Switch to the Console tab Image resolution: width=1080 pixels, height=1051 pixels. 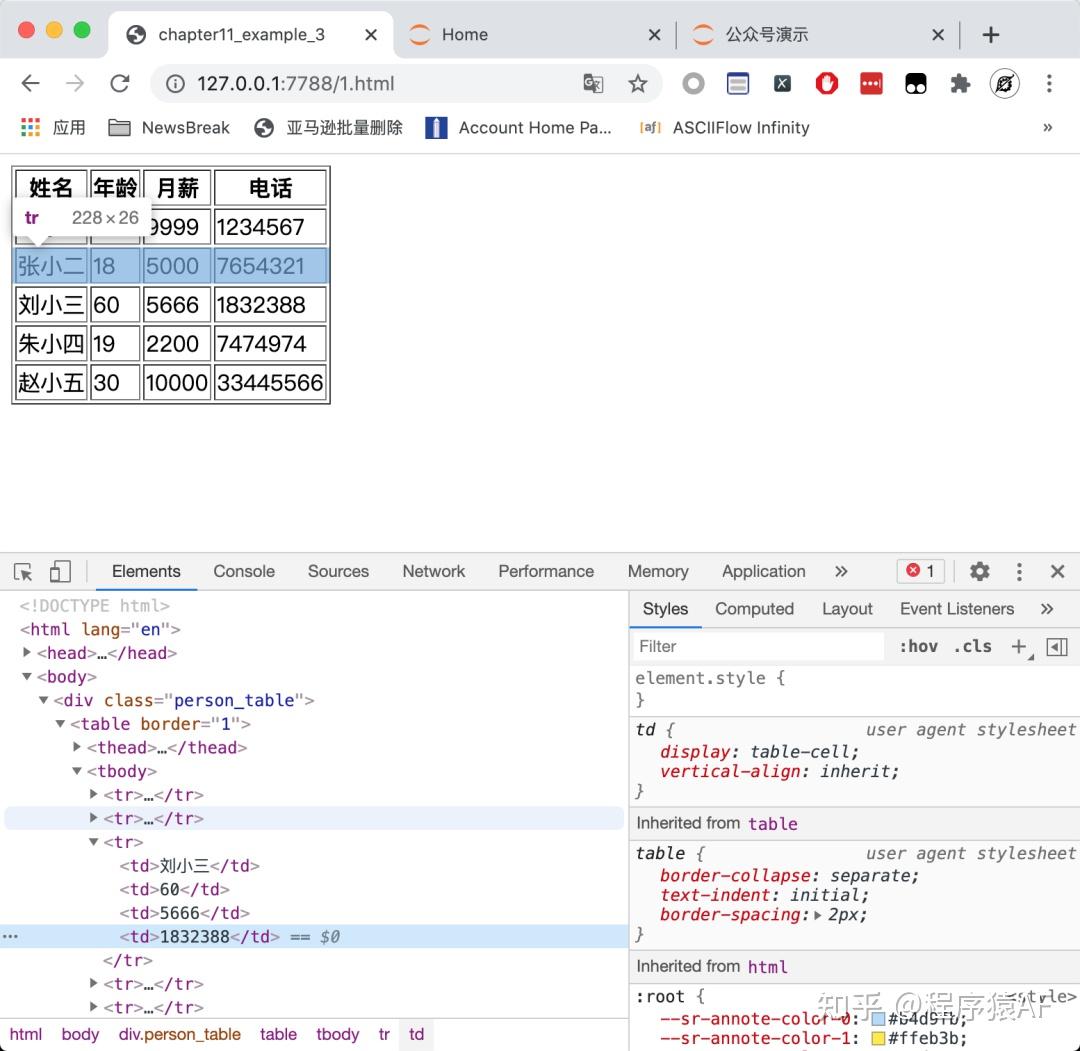tap(243, 571)
